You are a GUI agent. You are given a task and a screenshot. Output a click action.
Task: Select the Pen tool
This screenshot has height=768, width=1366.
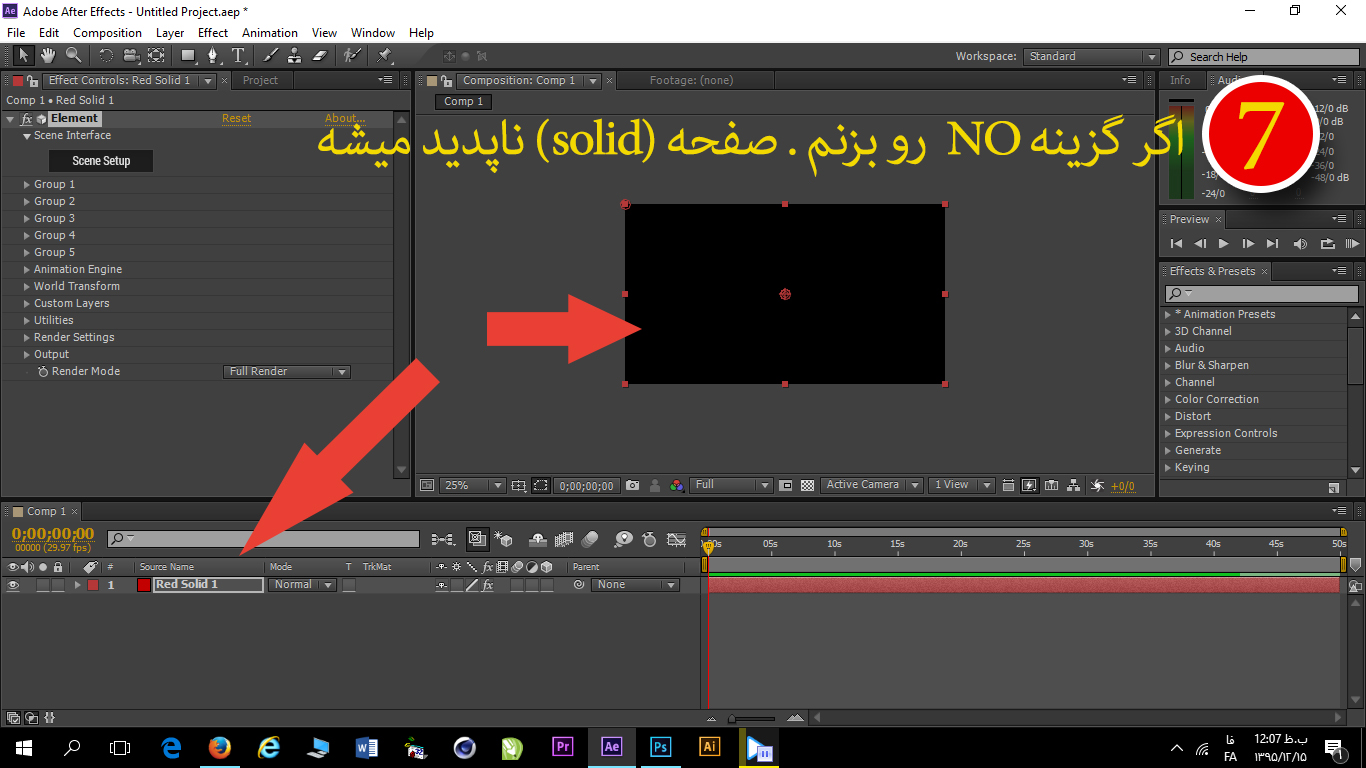coord(212,56)
